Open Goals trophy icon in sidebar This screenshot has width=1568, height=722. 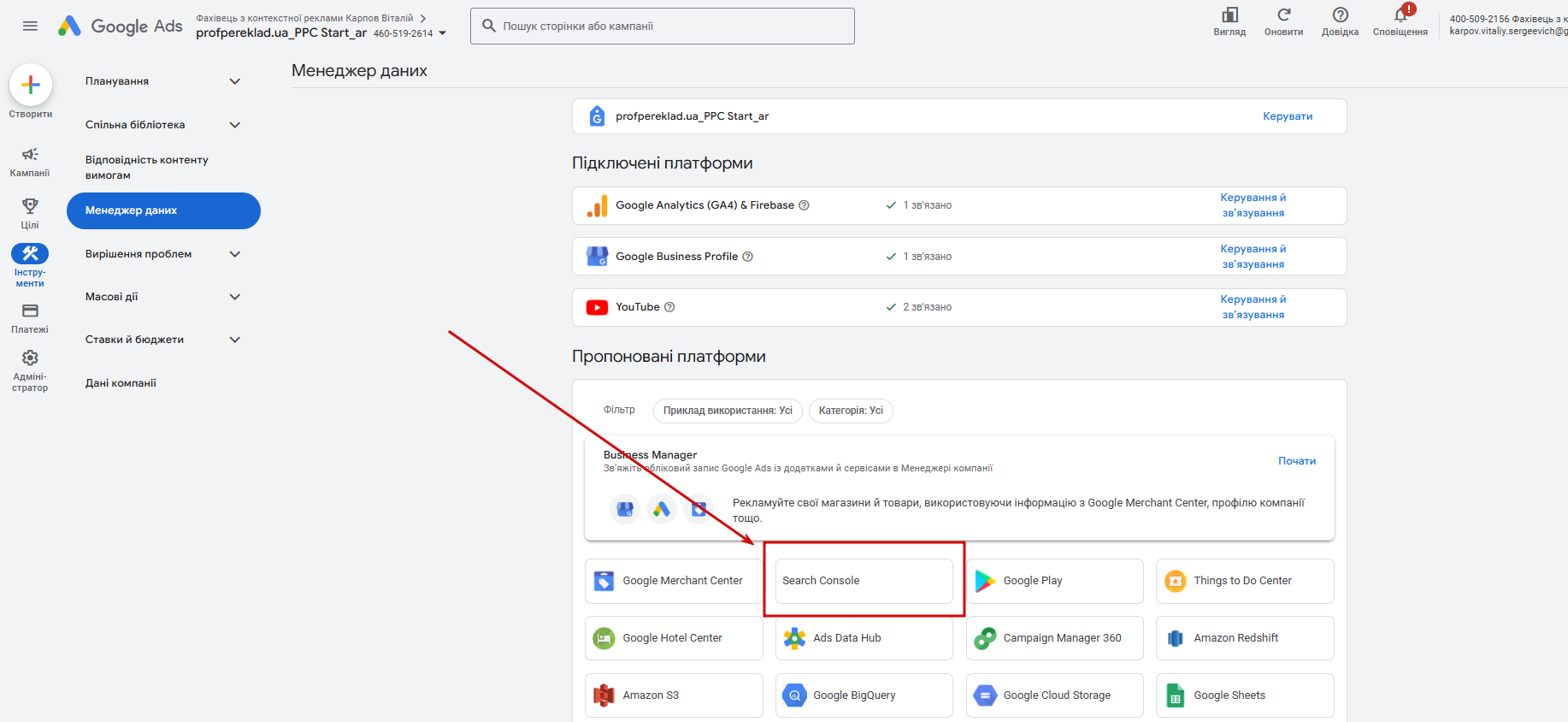click(30, 206)
